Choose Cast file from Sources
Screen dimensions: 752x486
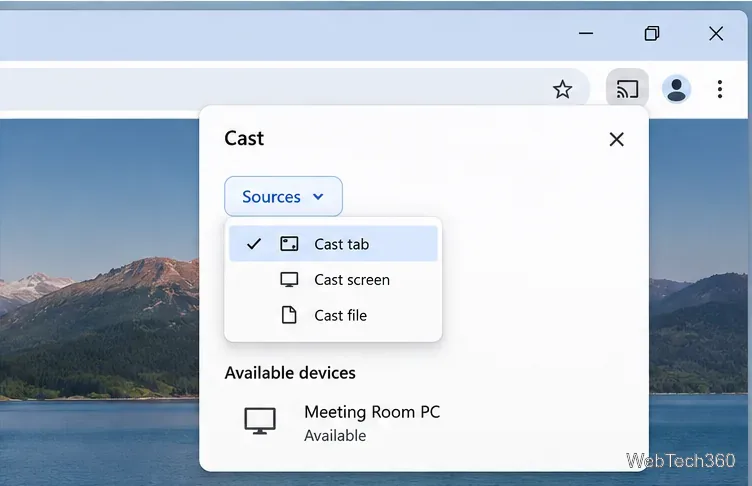pos(333,315)
